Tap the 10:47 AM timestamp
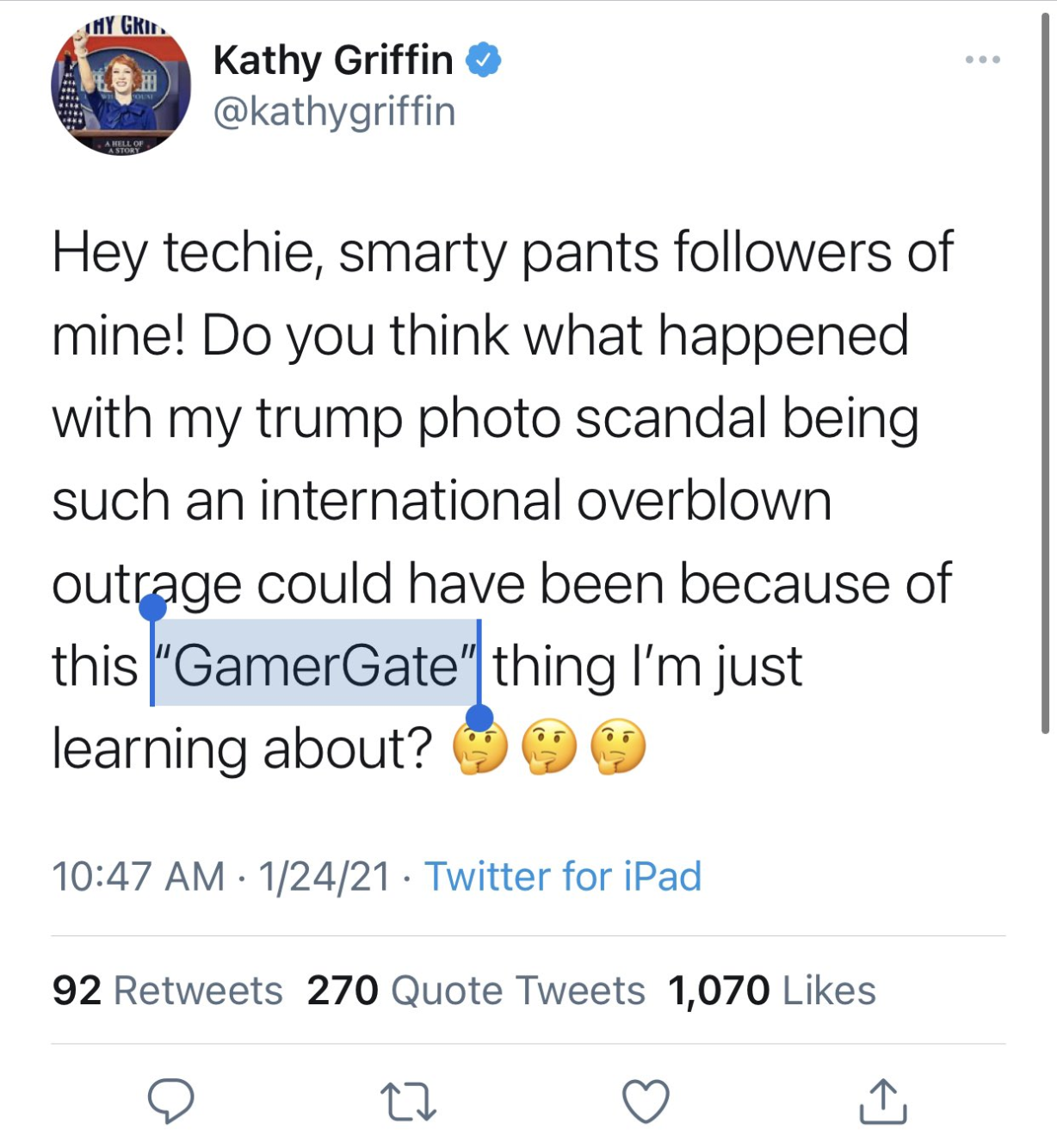The image size is (1057, 1148). 138,877
